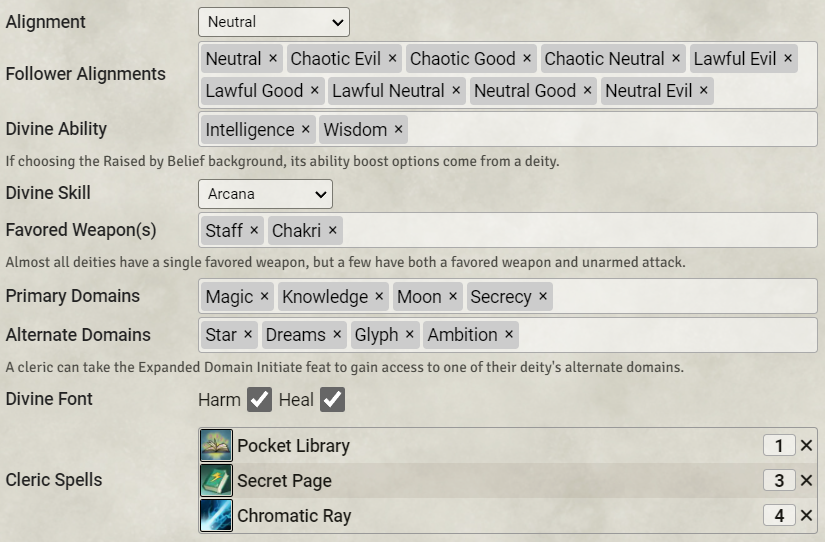Remove Lawful Neutral from follower alignments

[456, 91]
